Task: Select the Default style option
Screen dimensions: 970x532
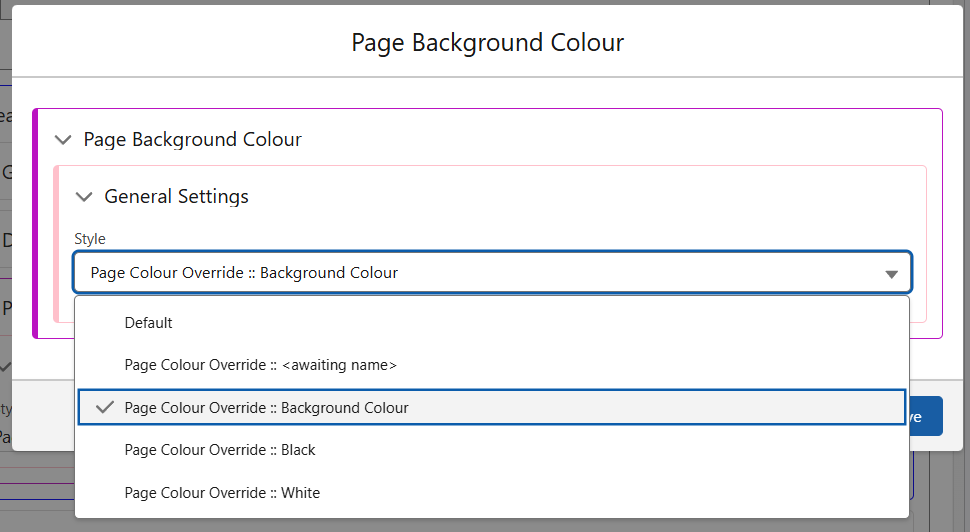Action: pyautogui.click(x=148, y=323)
